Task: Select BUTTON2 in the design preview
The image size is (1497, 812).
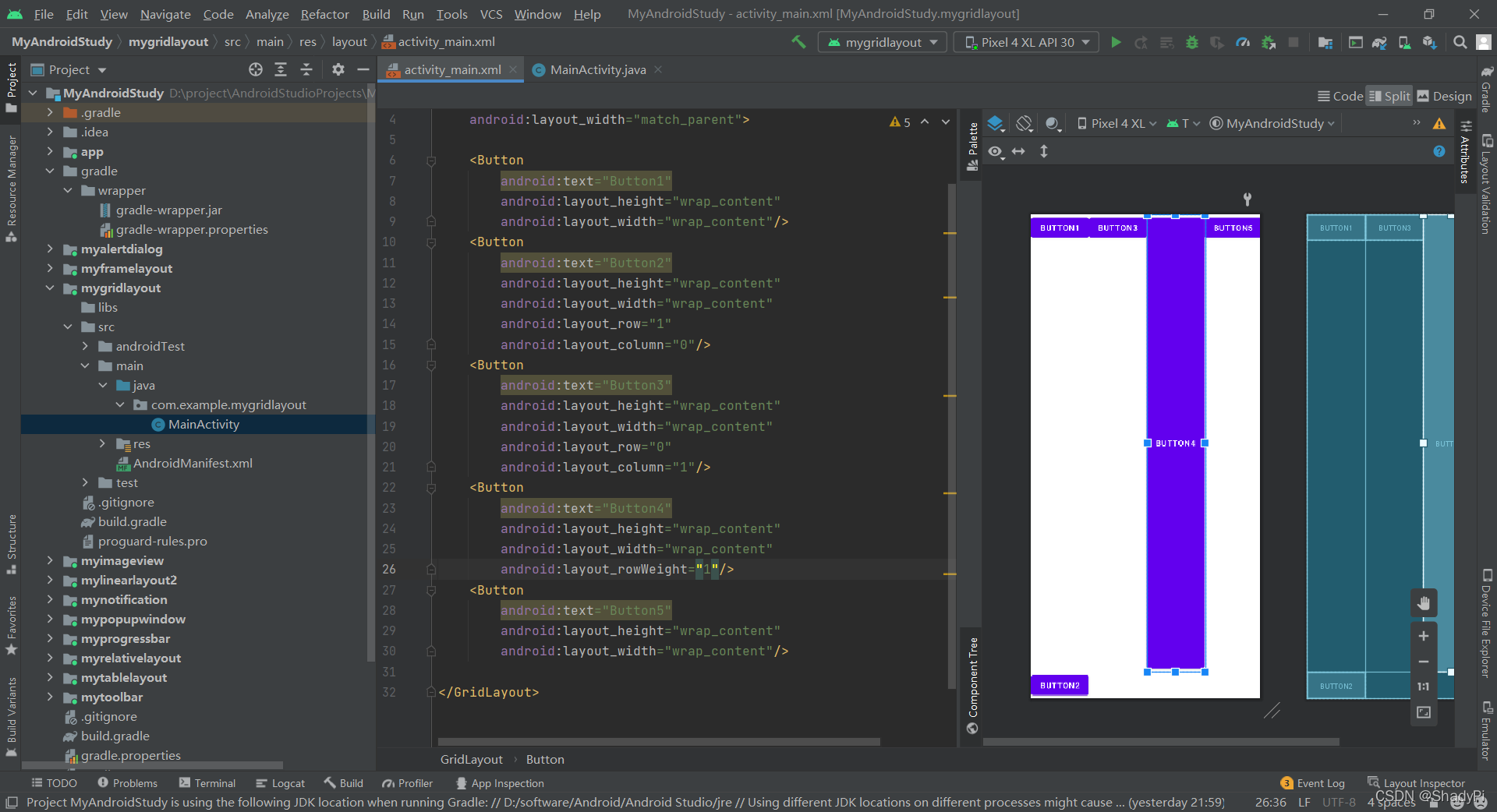Action: [x=1060, y=685]
